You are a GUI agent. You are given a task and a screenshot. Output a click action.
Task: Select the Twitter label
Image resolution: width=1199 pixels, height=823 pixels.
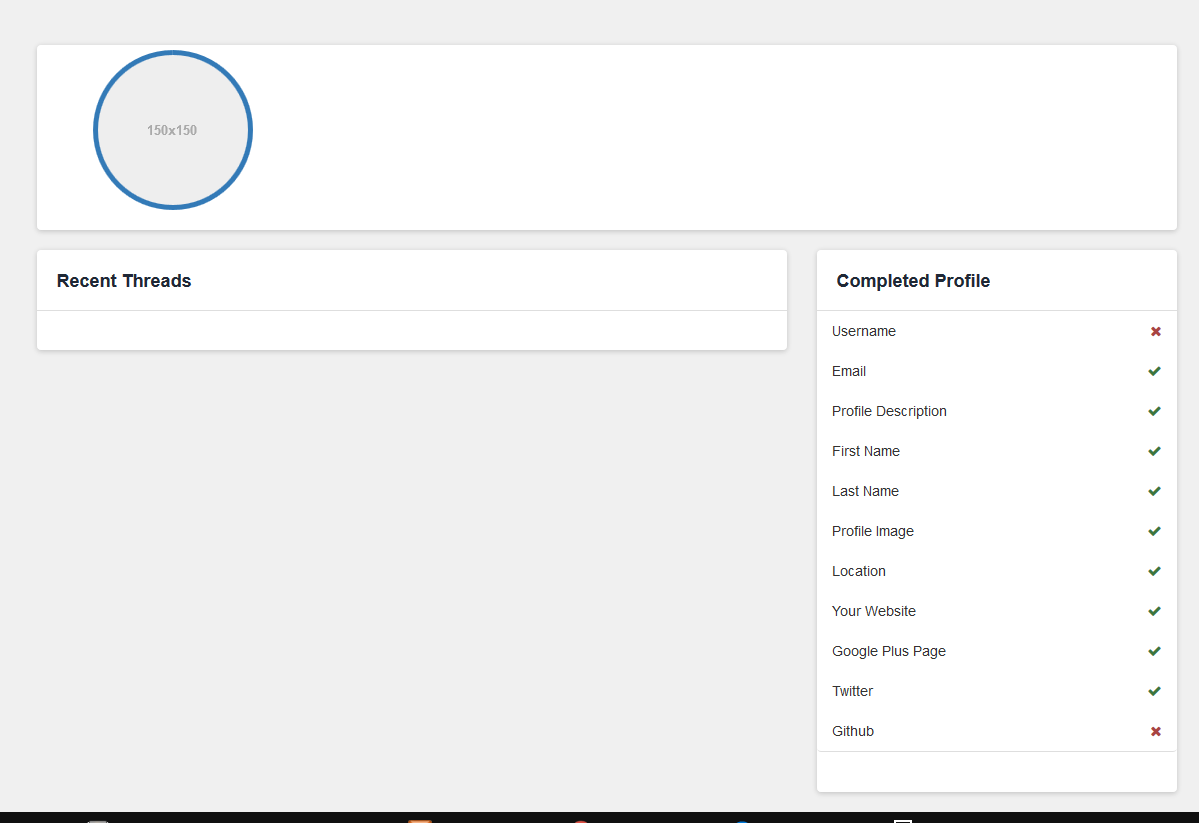pos(852,691)
